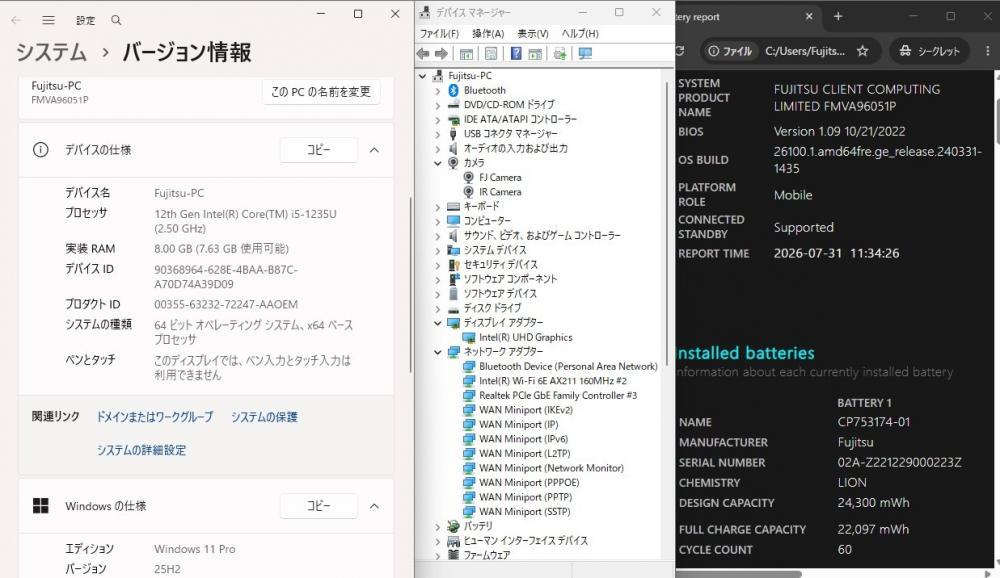Click the Settings search magnifier icon
1000x578 pixels.
116,20
